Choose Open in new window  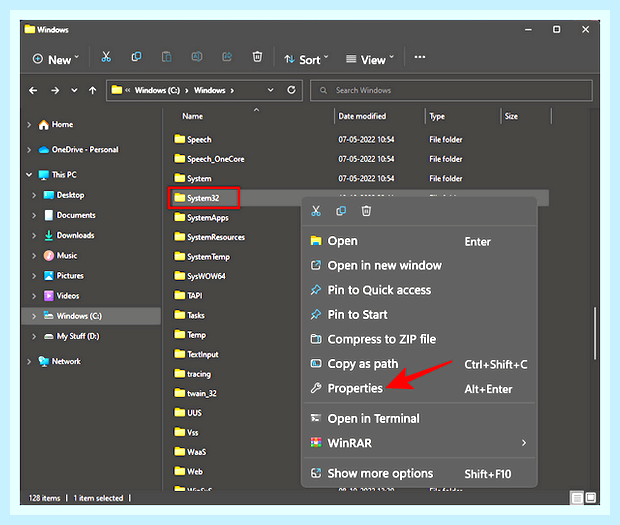pos(419,266)
